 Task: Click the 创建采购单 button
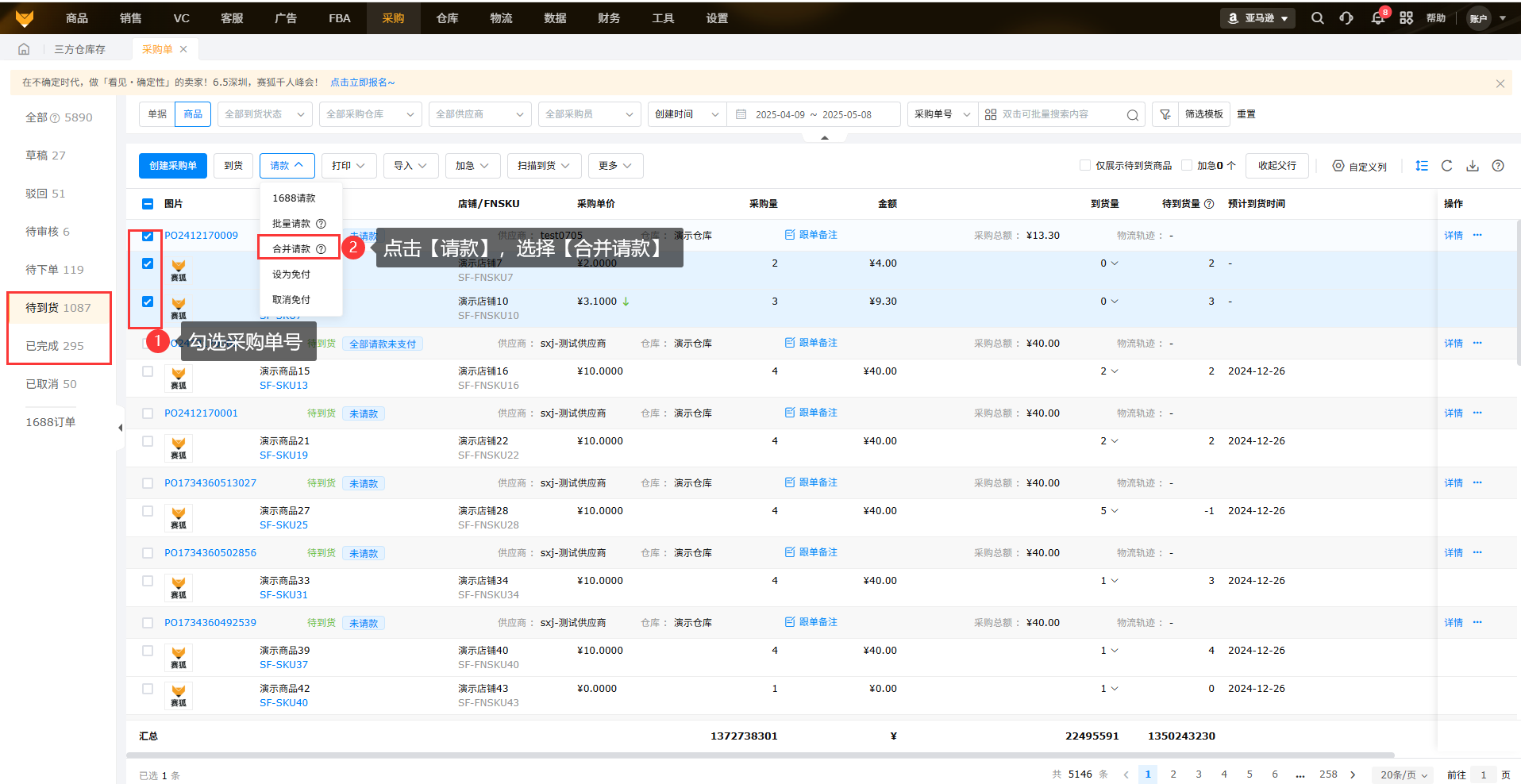[173, 166]
